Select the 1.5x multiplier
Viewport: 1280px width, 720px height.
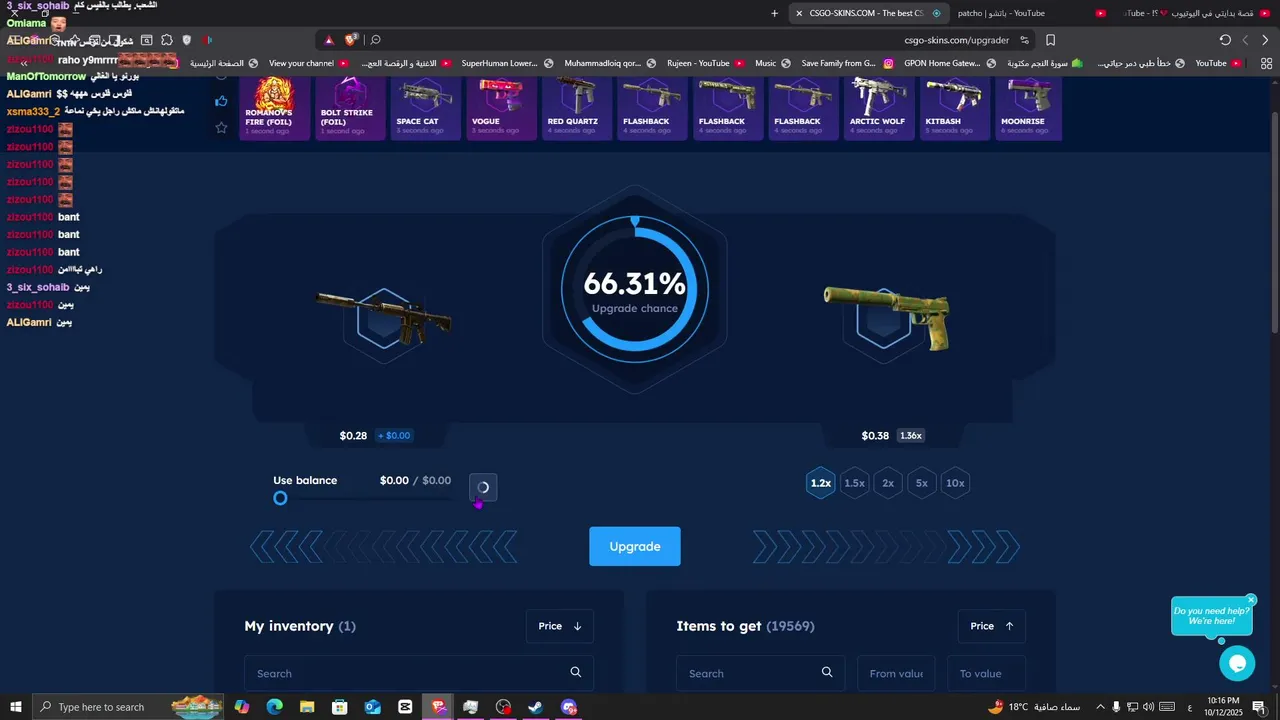coord(854,483)
